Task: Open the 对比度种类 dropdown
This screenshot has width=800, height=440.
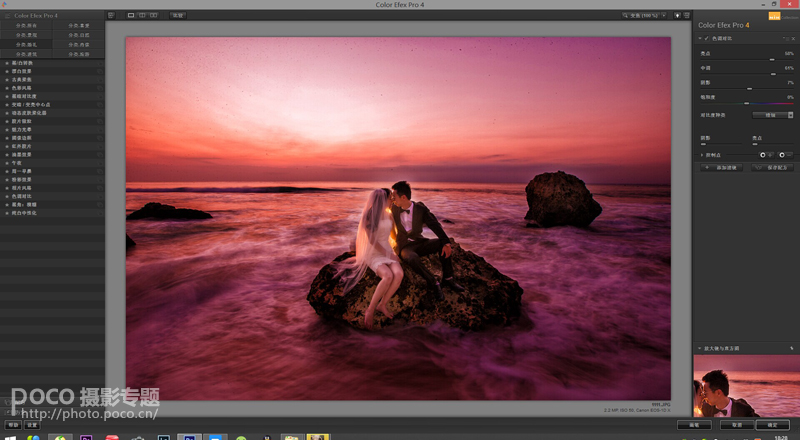Action: click(773, 115)
